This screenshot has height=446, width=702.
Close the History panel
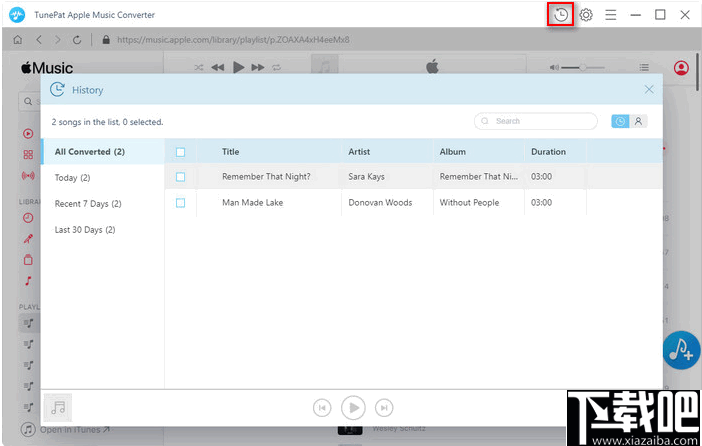coord(649,90)
